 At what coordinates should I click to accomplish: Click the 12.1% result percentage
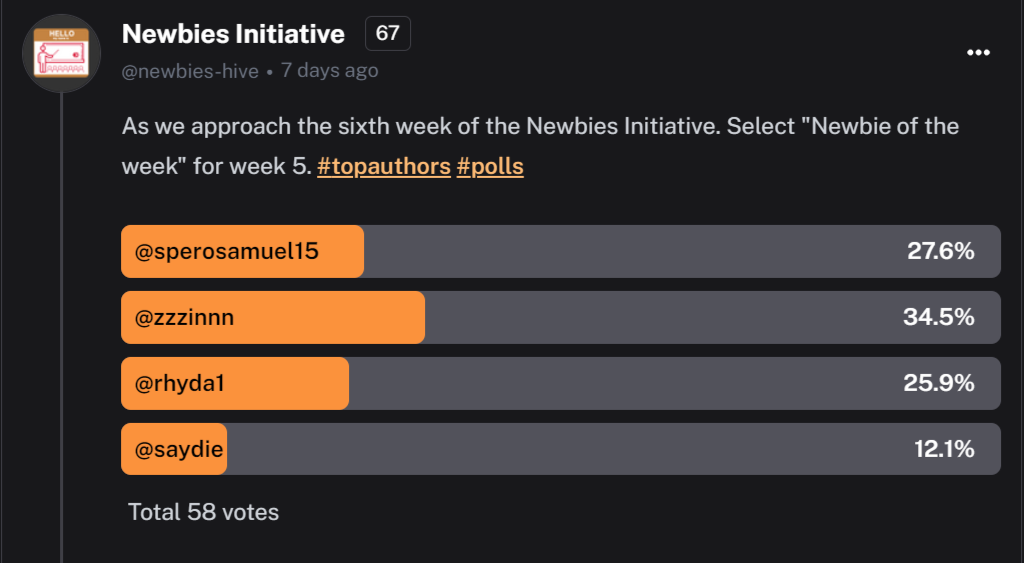coord(944,449)
